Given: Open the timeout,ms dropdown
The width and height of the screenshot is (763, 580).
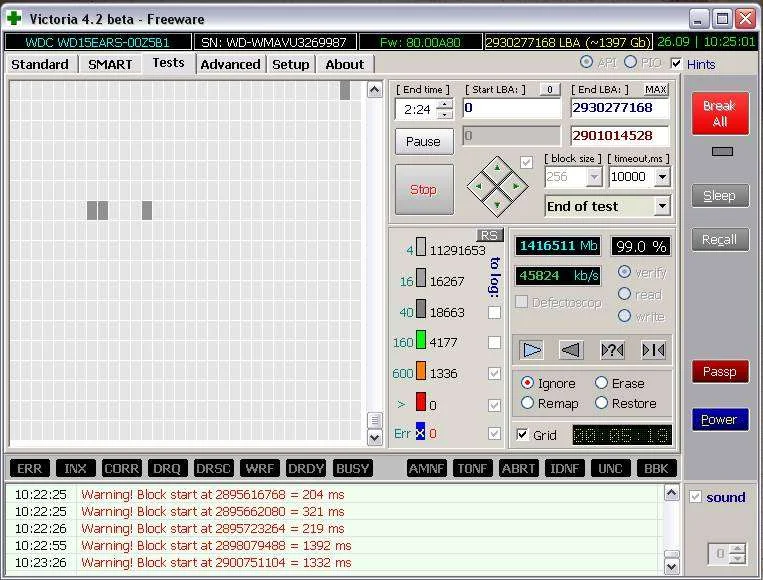Looking at the screenshot, I should (x=662, y=177).
